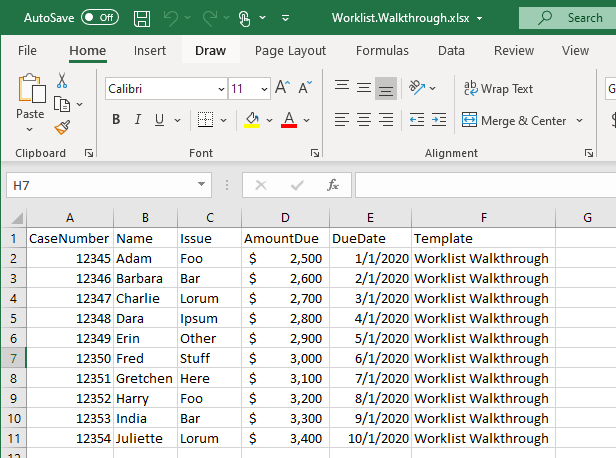This screenshot has width=616, height=458.
Task: Open Font settings dialog launcher
Action: (x=315, y=153)
